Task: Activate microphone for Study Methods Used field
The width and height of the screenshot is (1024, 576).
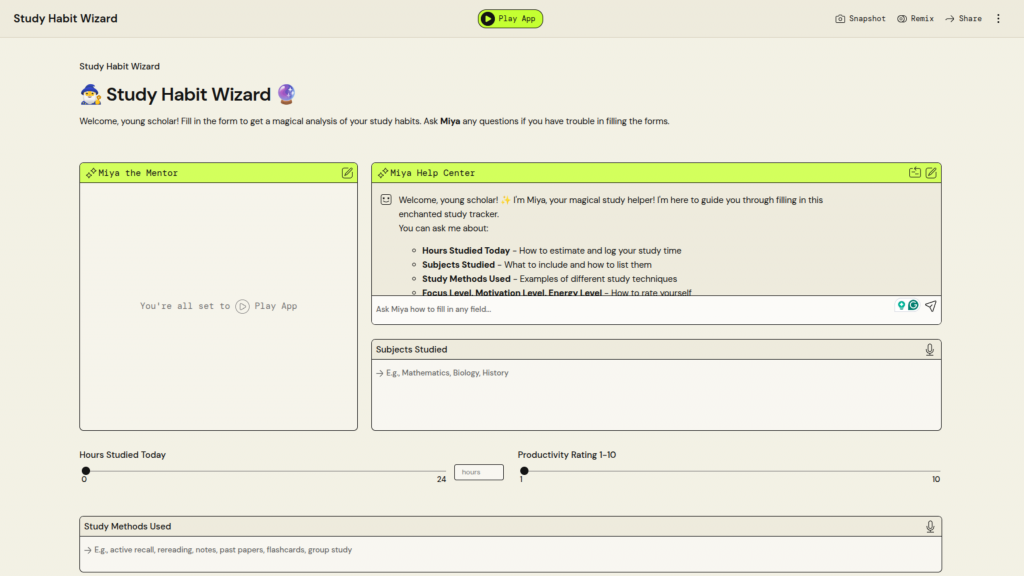Action: point(930,527)
